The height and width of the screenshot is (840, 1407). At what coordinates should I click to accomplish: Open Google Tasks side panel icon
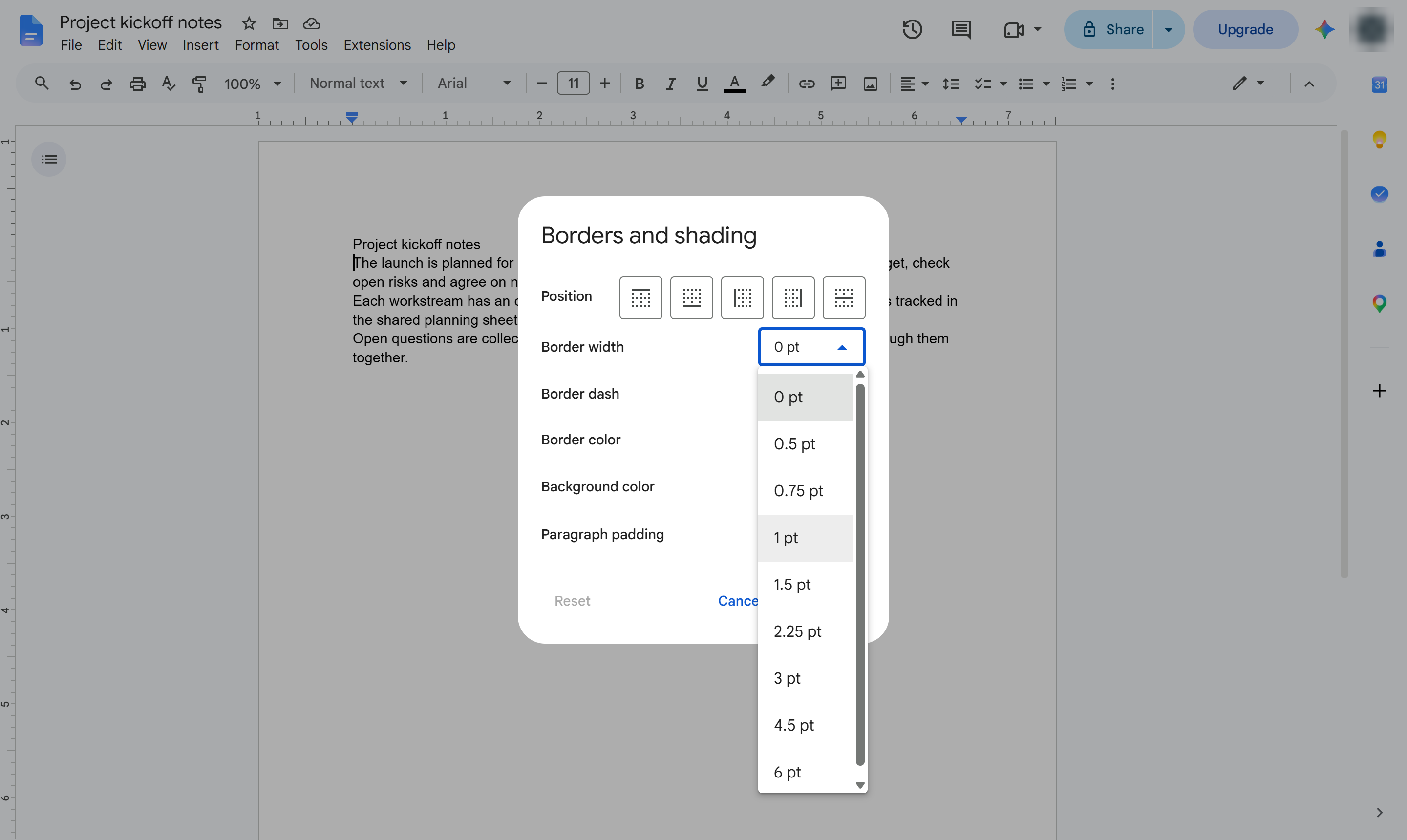coord(1379,193)
